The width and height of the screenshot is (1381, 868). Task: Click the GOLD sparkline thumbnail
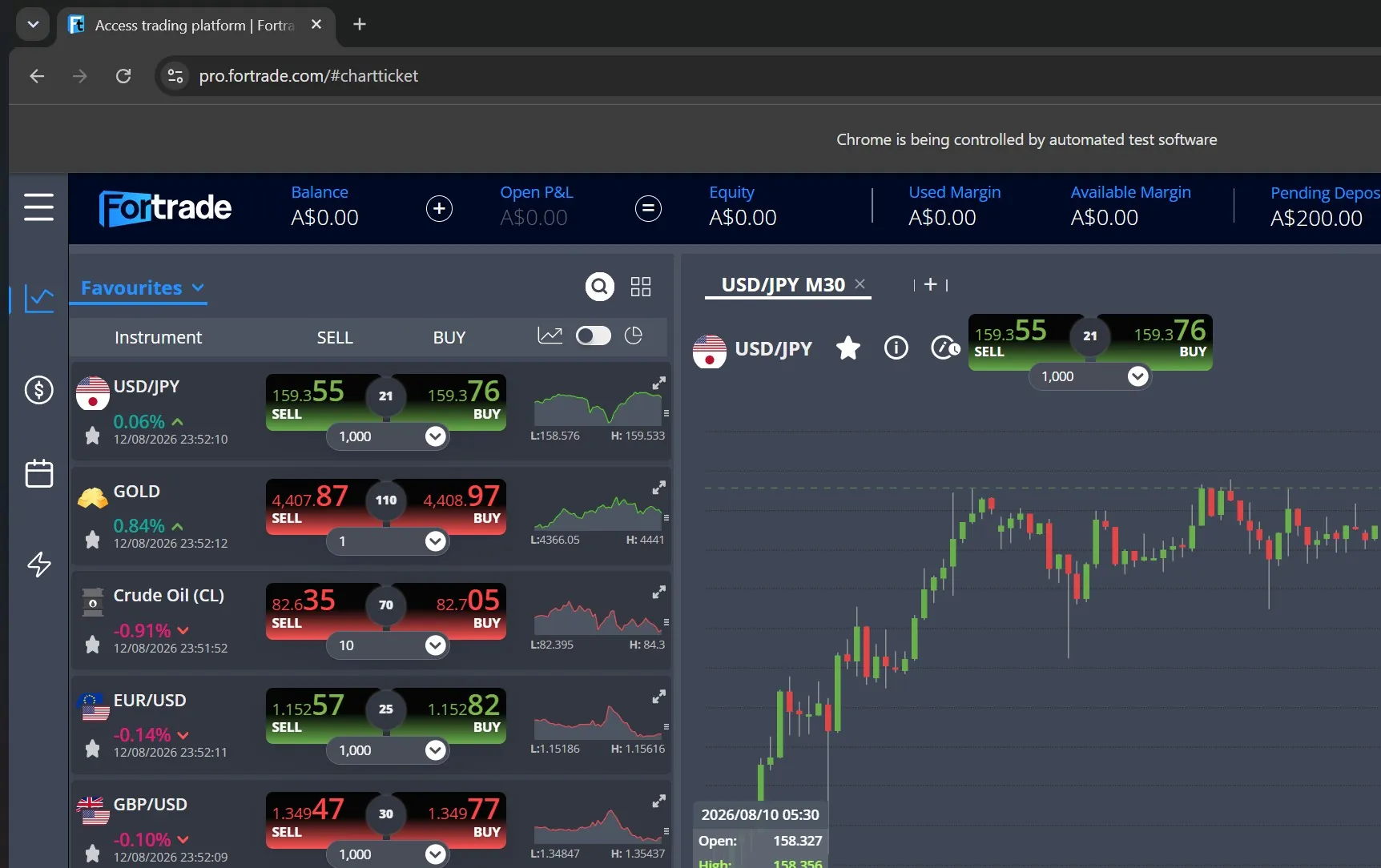click(x=598, y=512)
